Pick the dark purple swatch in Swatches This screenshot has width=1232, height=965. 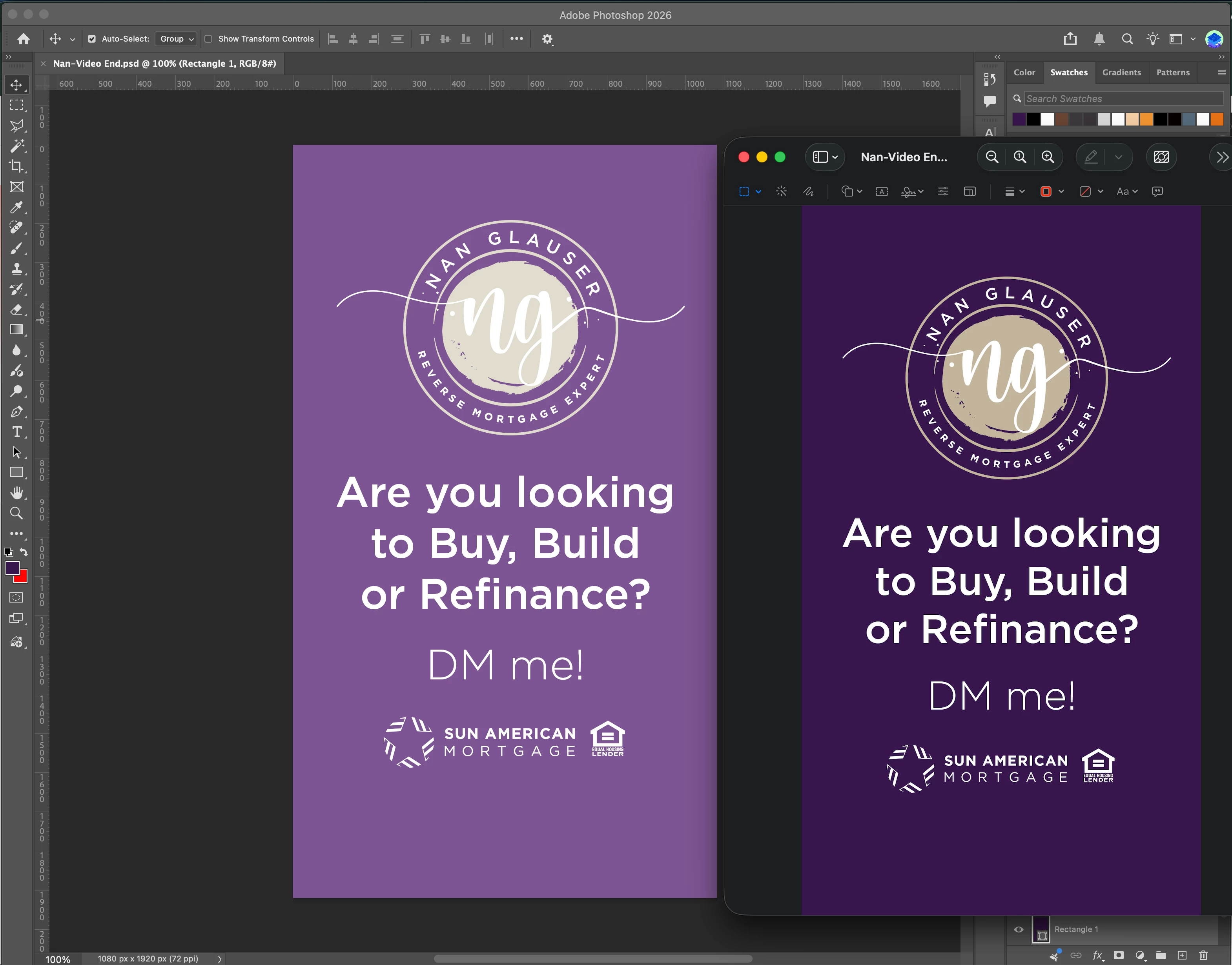[x=1019, y=119]
